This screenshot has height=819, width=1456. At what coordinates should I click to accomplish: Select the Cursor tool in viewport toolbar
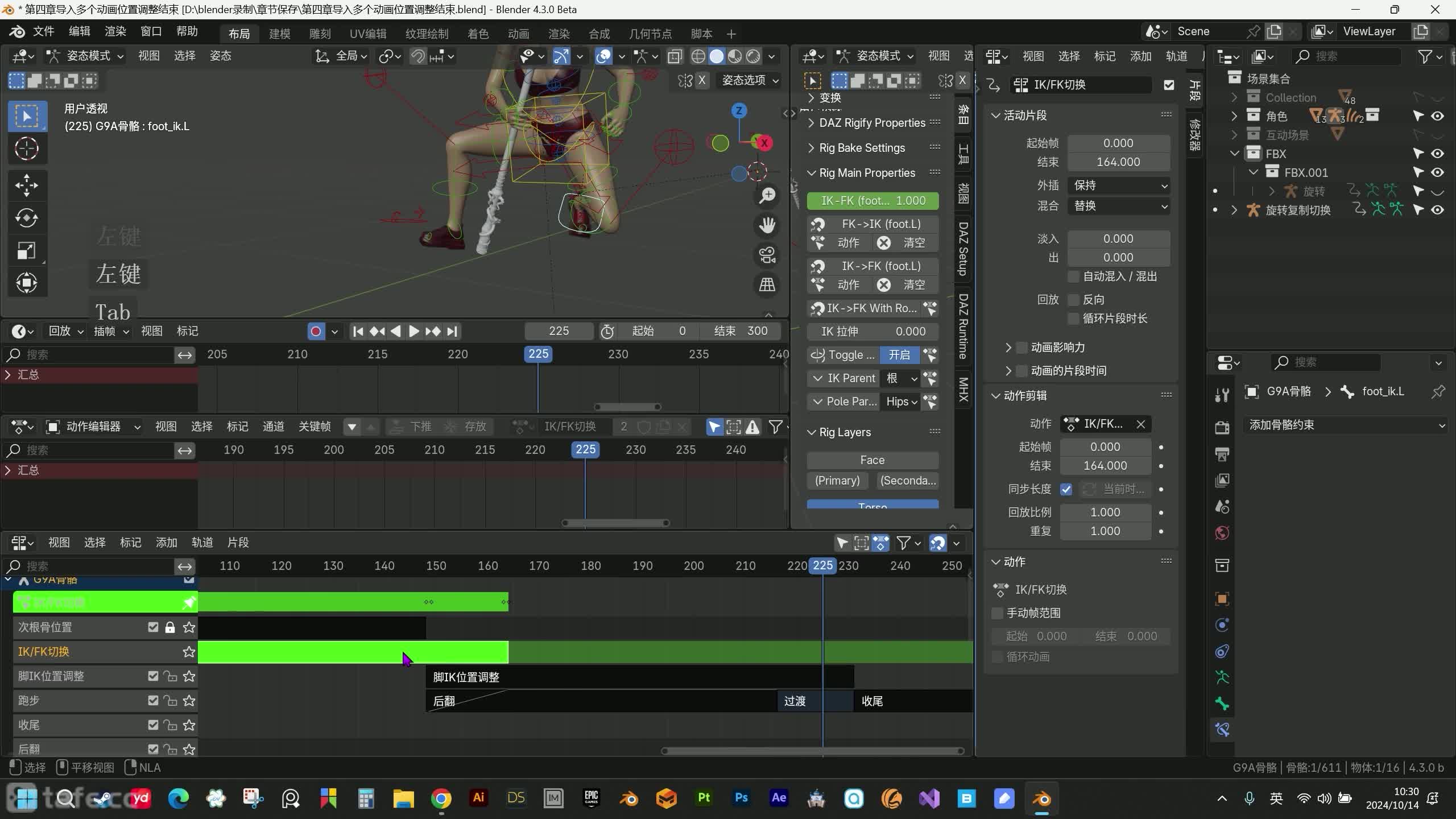pos(26,149)
